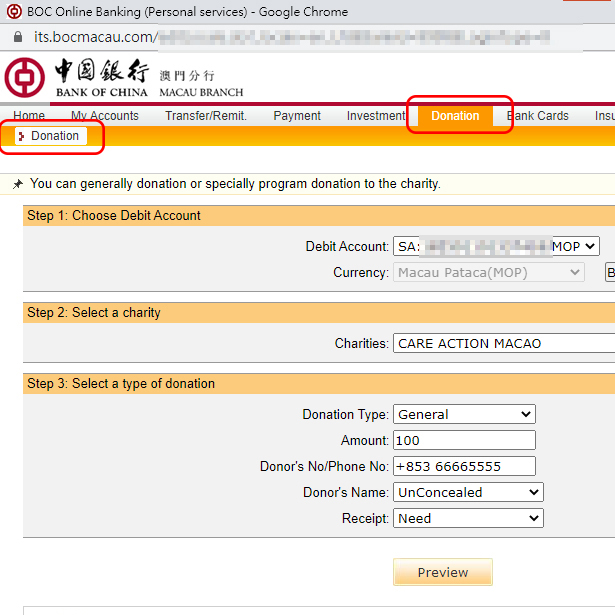The height and width of the screenshot is (615, 615).
Task: Expand the Donor's Name dropdown
Action: tap(468, 492)
